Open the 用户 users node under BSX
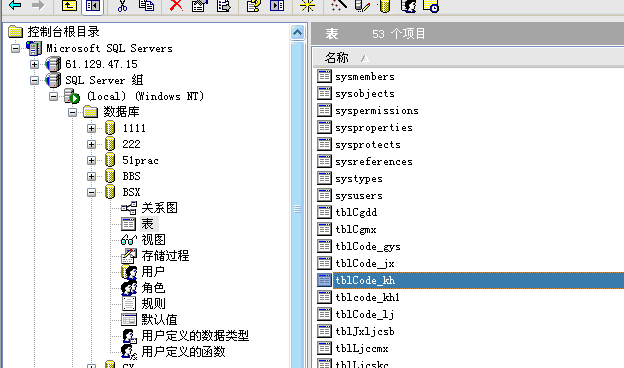The image size is (624, 368). point(153,272)
